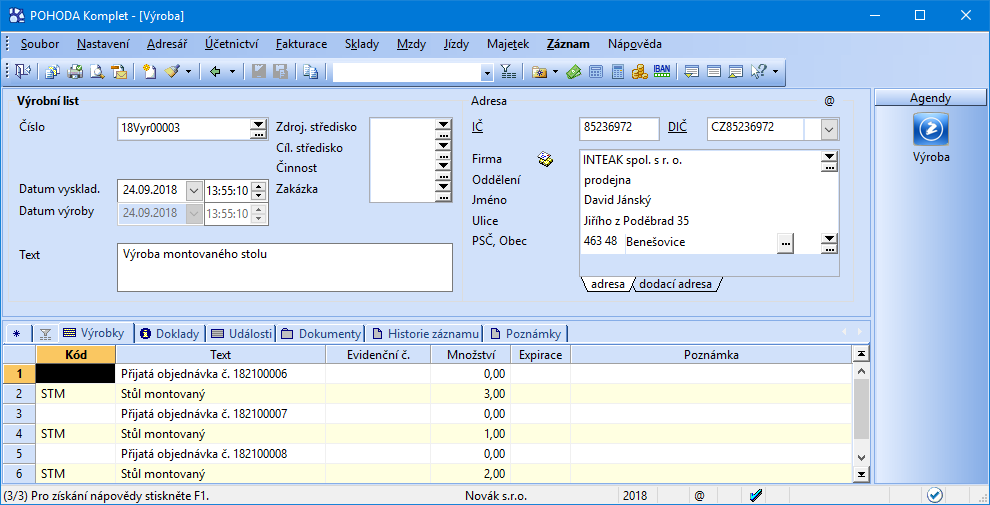Open the Události tab

(241, 333)
